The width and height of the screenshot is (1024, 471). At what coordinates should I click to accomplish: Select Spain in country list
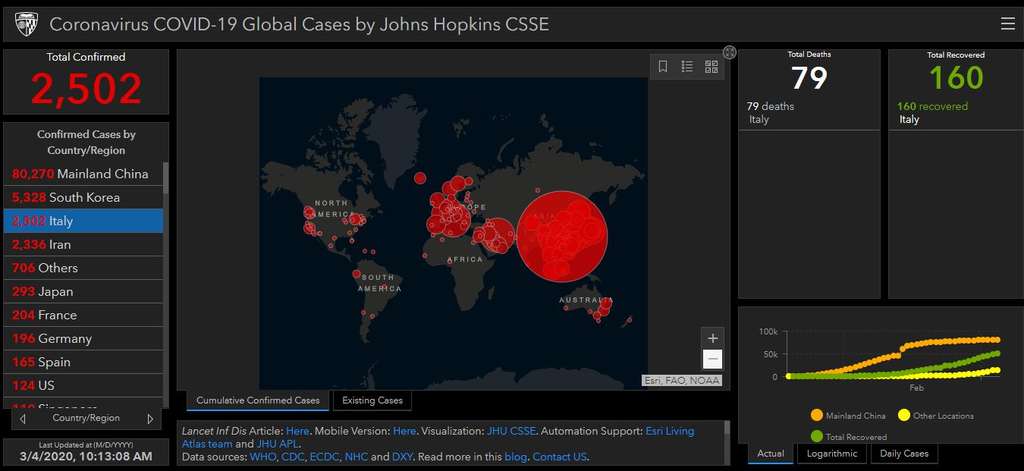pyautogui.click(x=84, y=362)
